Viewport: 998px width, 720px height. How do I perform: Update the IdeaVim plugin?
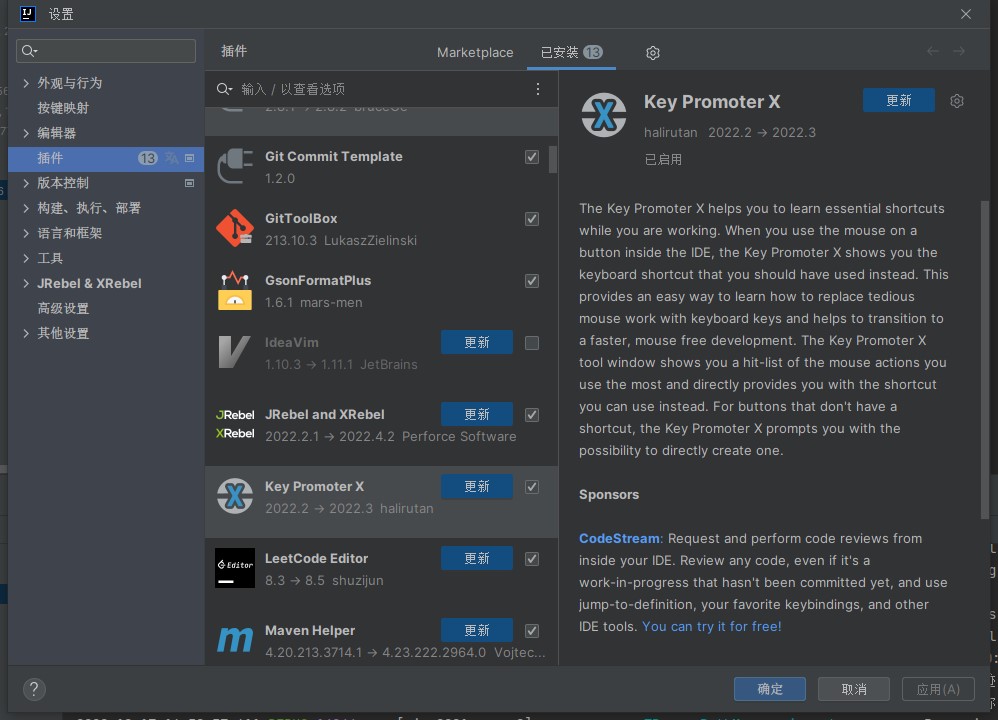(x=477, y=342)
